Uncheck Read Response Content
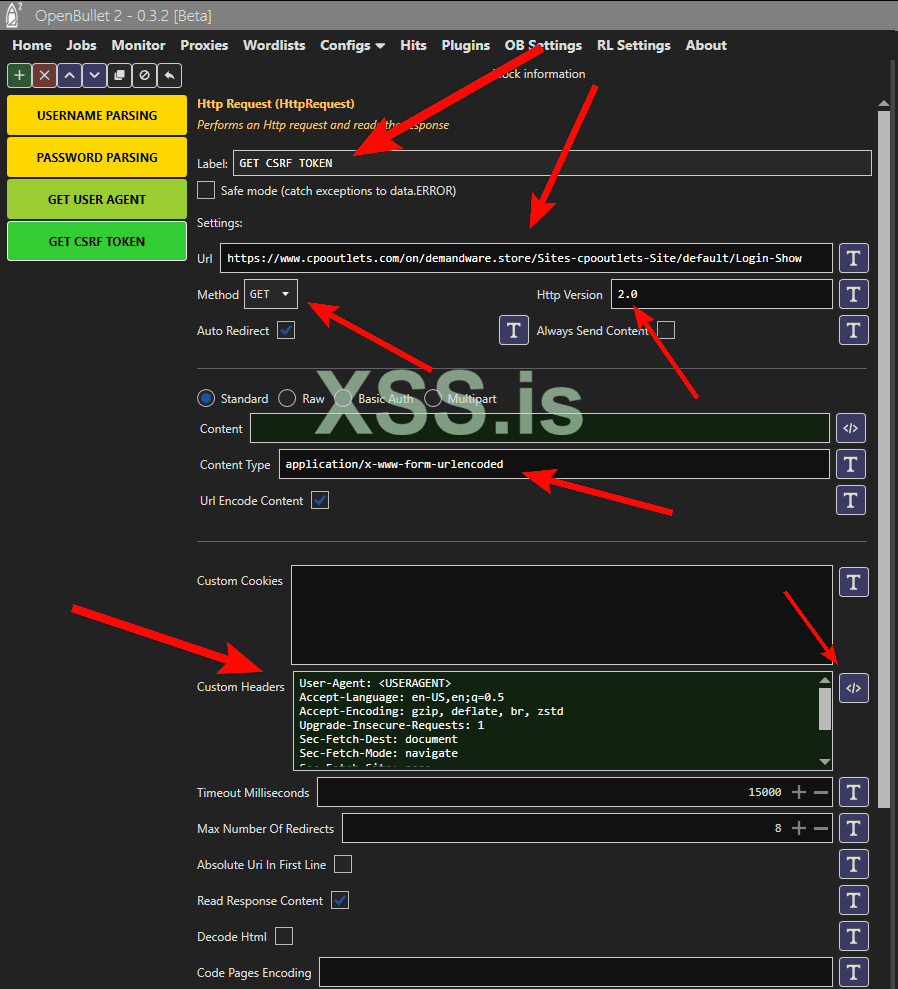Screen dimensions: 898x989 pos(340,900)
